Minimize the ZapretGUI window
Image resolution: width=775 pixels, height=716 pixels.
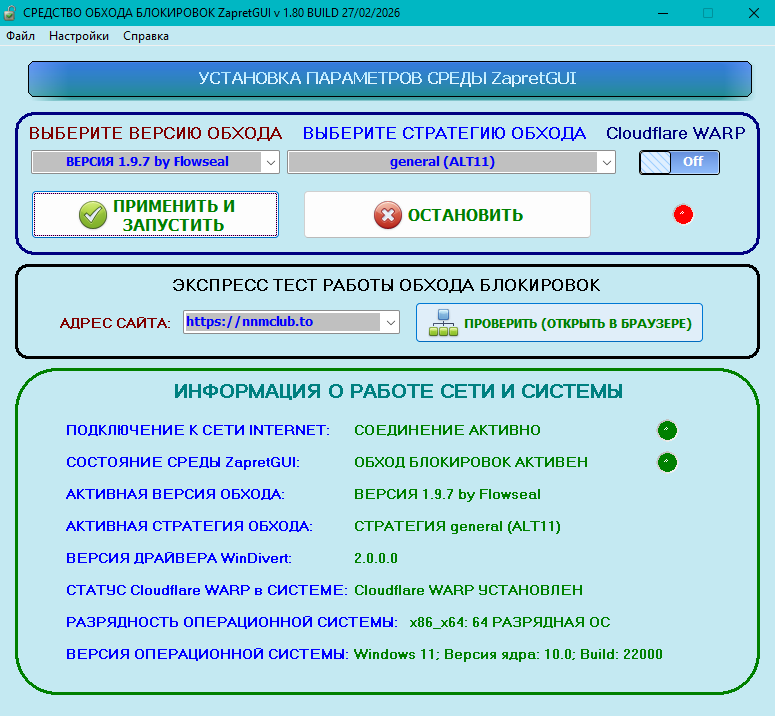(661, 13)
